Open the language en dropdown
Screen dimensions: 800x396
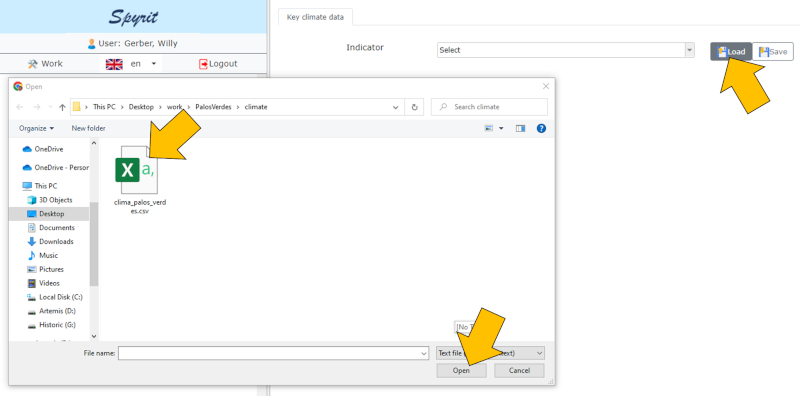click(x=131, y=64)
